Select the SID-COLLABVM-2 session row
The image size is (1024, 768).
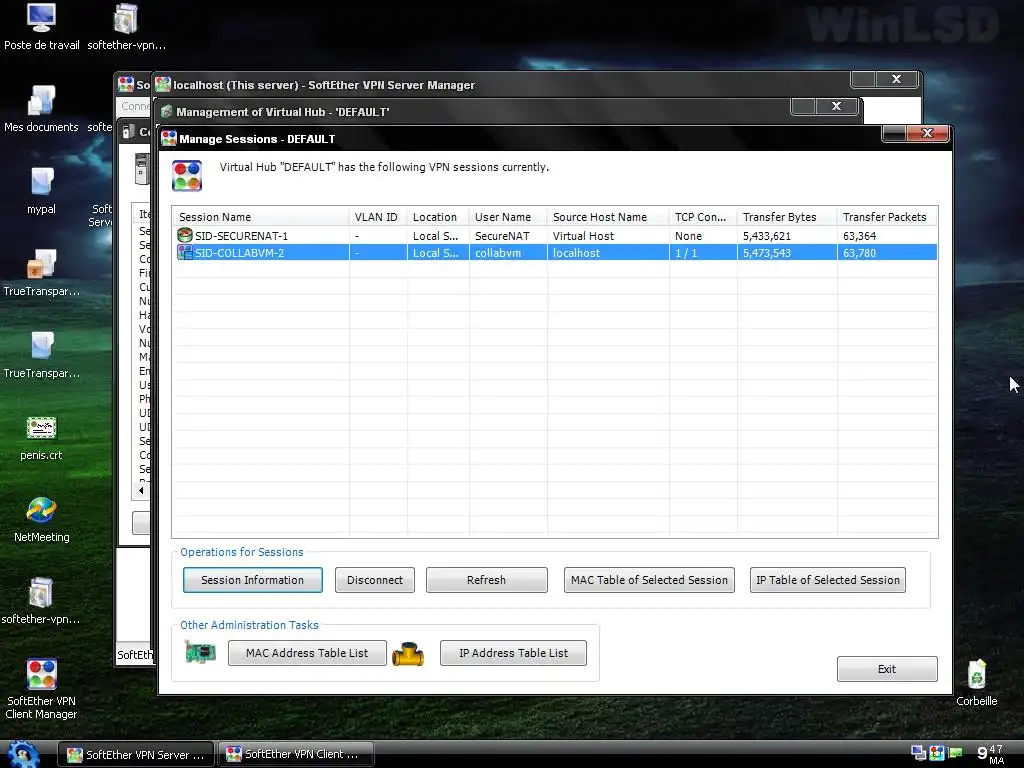(x=554, y=253)
